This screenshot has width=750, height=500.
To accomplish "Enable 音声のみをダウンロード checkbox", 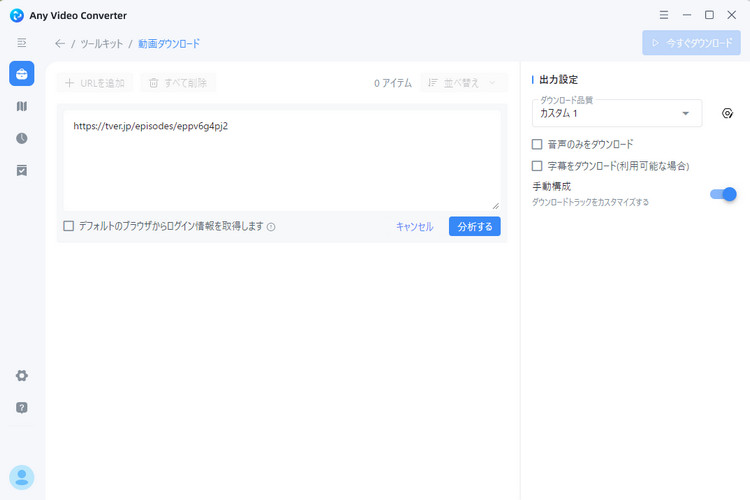I will pyautogui.click(x=537, y=144).
